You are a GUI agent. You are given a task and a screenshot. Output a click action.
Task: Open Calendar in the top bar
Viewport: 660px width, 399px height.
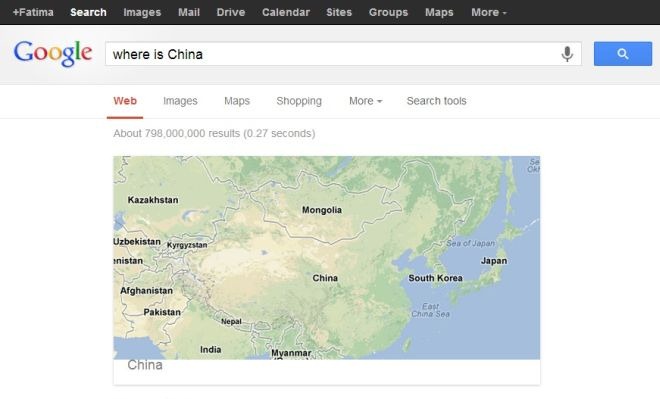[x=286, y=12]
